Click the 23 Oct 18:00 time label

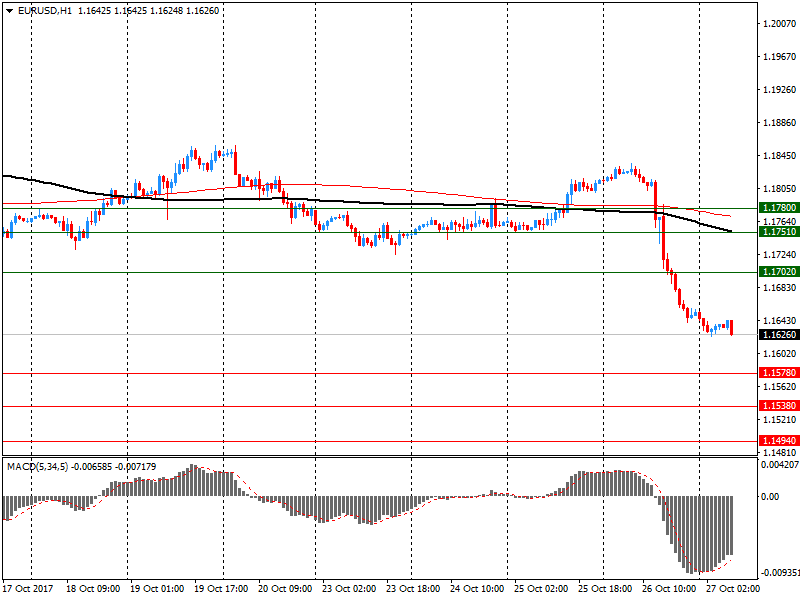[x=413, y=589]
